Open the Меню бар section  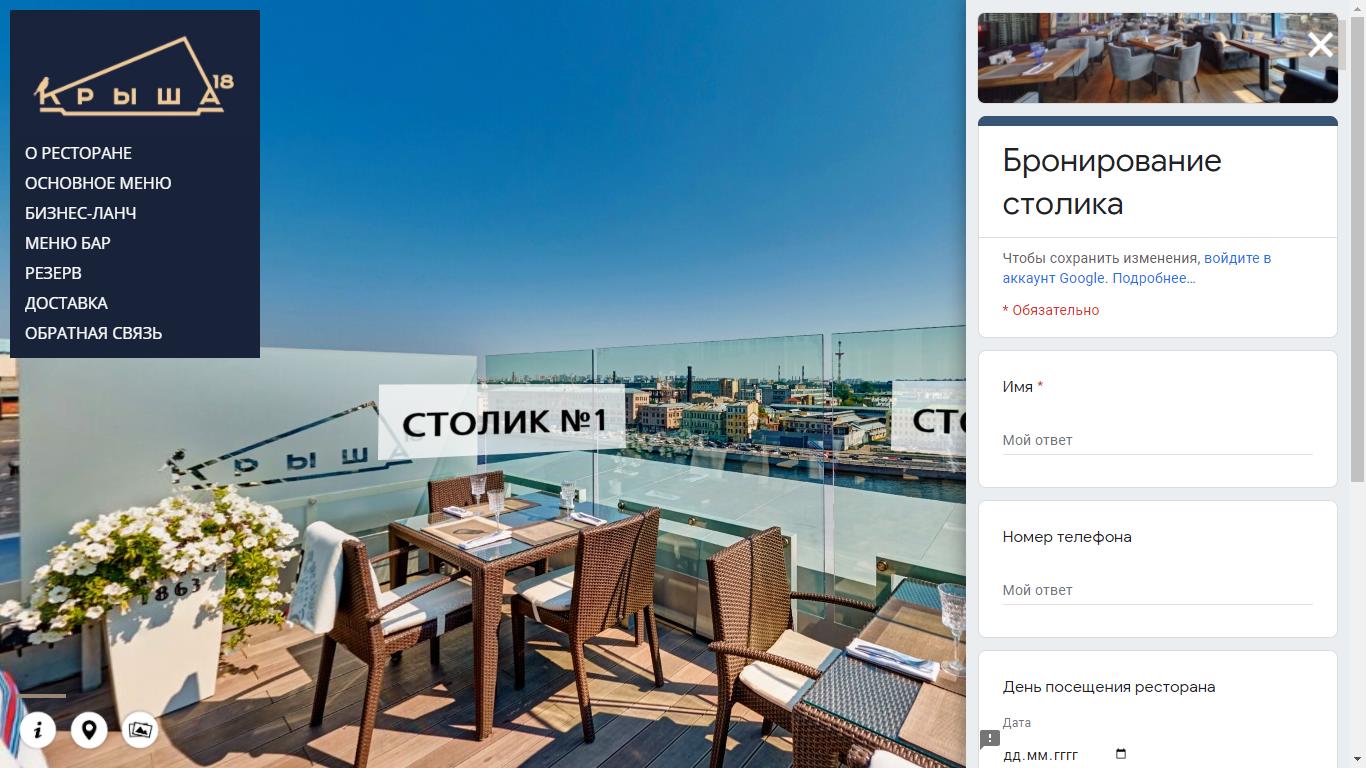click(68, 243)
